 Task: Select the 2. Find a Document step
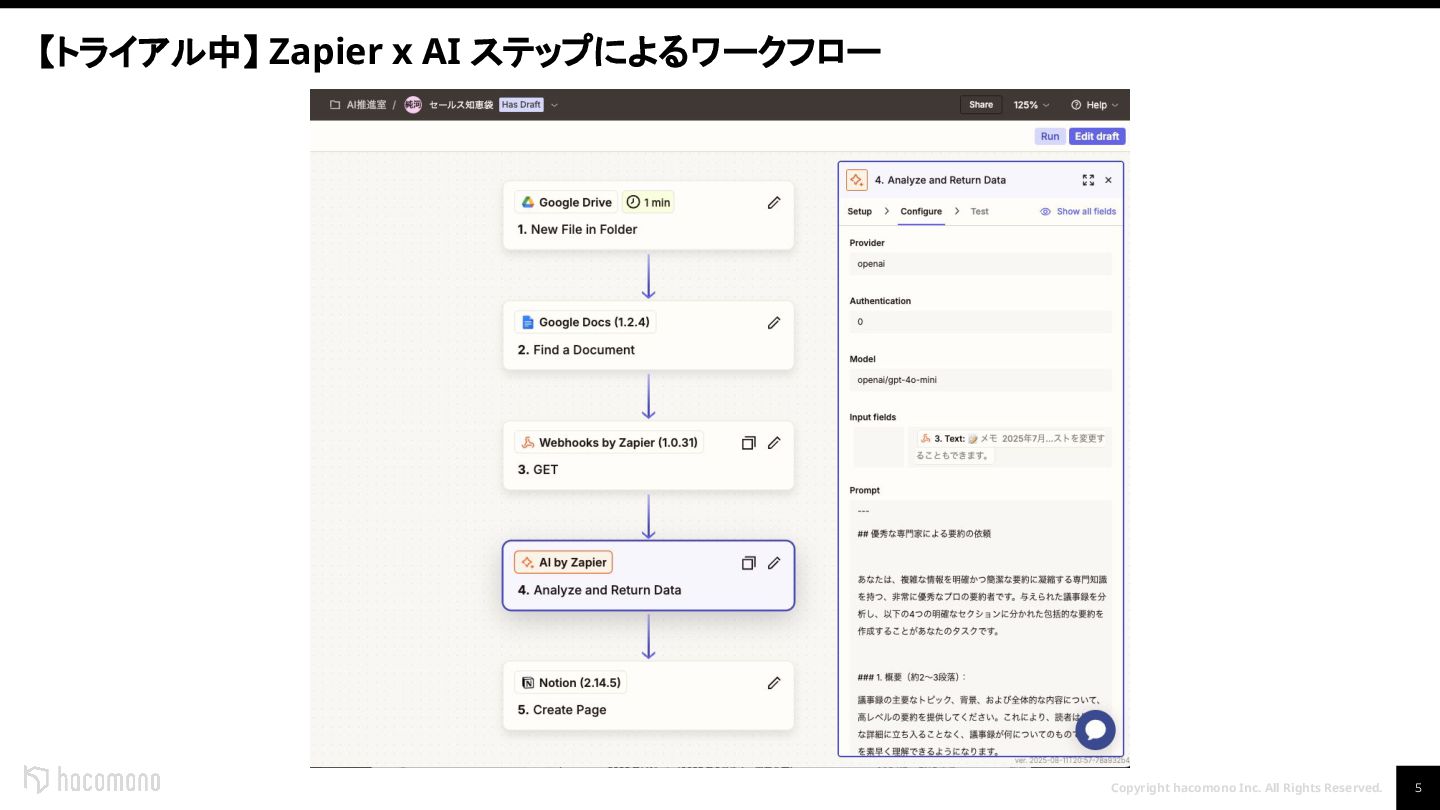[648, 335]
